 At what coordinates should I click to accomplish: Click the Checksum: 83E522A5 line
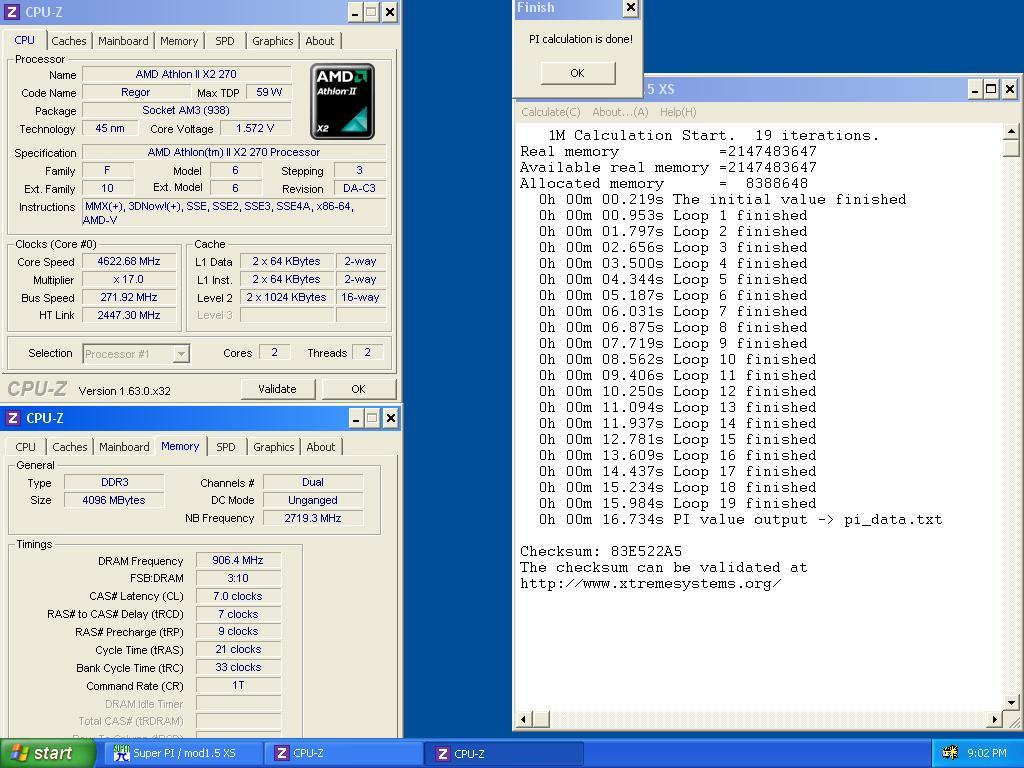click(x=601, y=551)
